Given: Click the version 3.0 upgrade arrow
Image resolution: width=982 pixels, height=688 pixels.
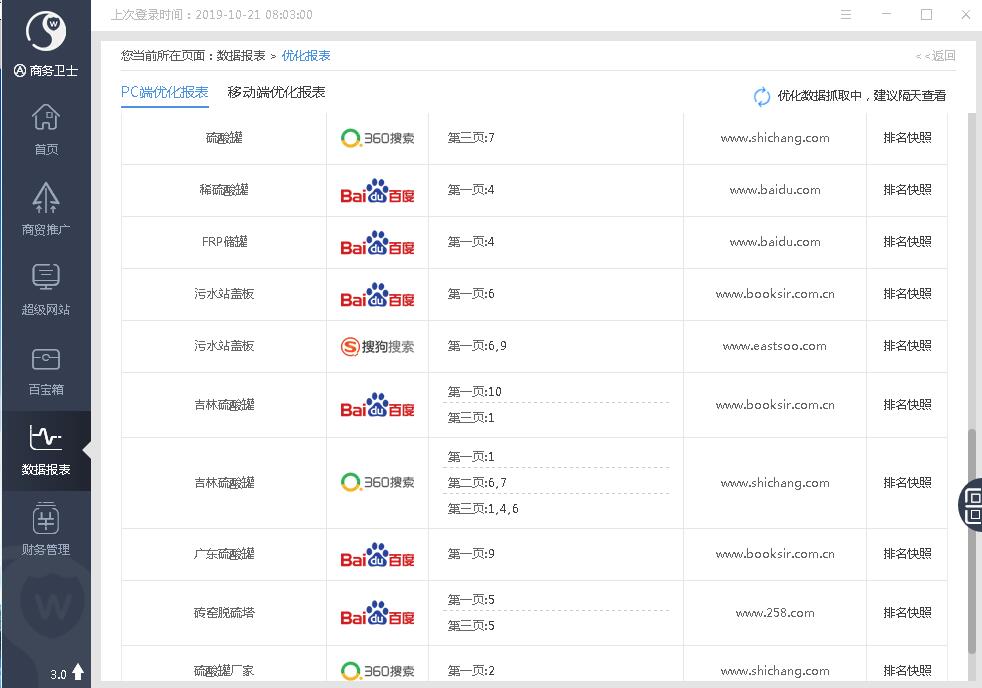Looking at the screenshot, I should 78,672.
